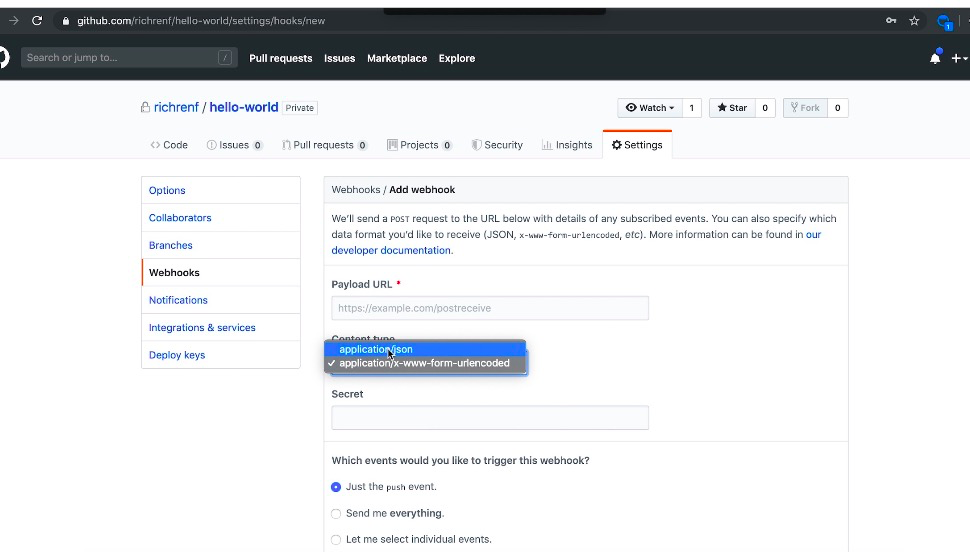Select Notifications in settings sidebar
970x552 pixels.
tap(221, 300)
